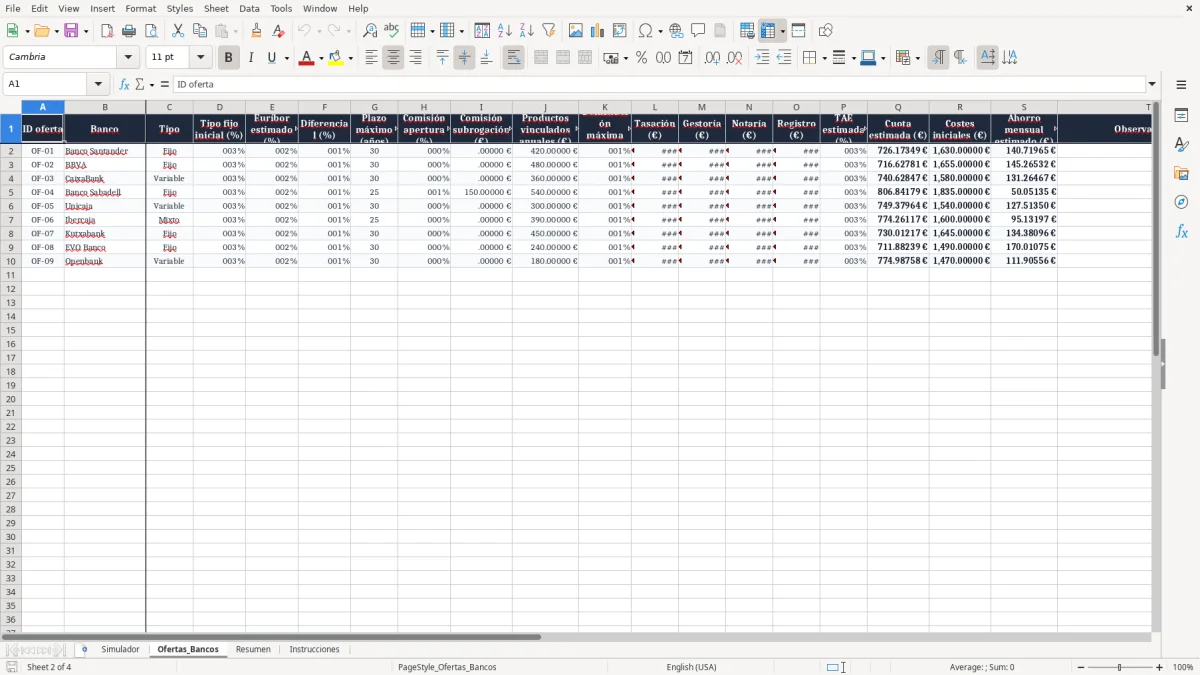Click the Split Window icon
The image size is (1200, 675).
[x=798, y=31]
